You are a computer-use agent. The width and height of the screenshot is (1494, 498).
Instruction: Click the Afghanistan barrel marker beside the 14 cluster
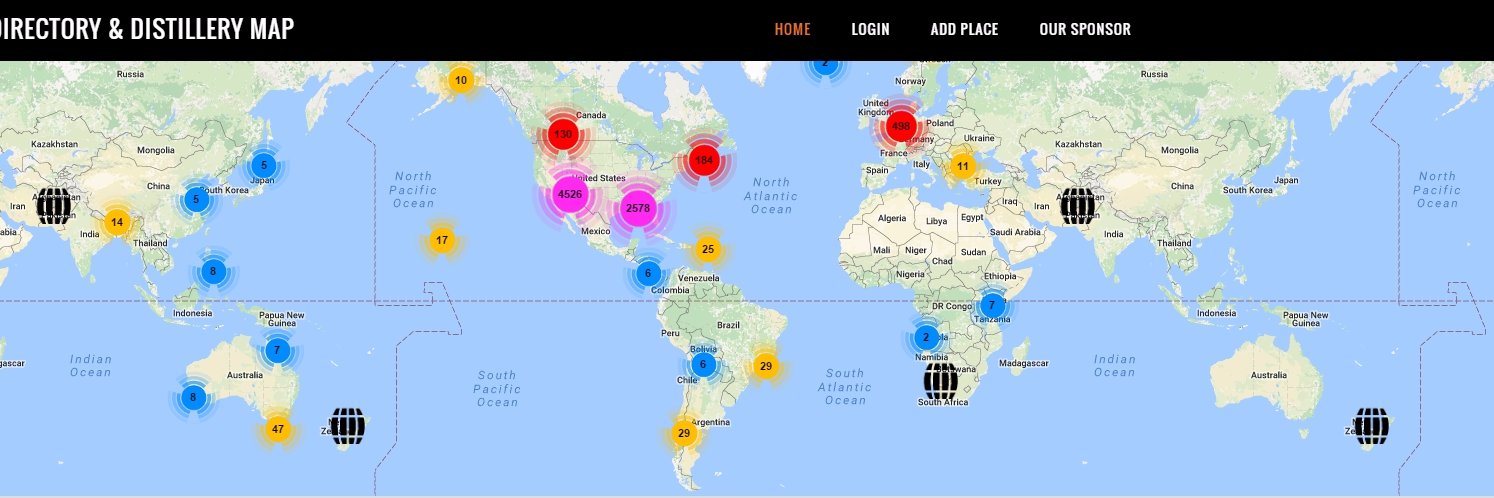55,206
